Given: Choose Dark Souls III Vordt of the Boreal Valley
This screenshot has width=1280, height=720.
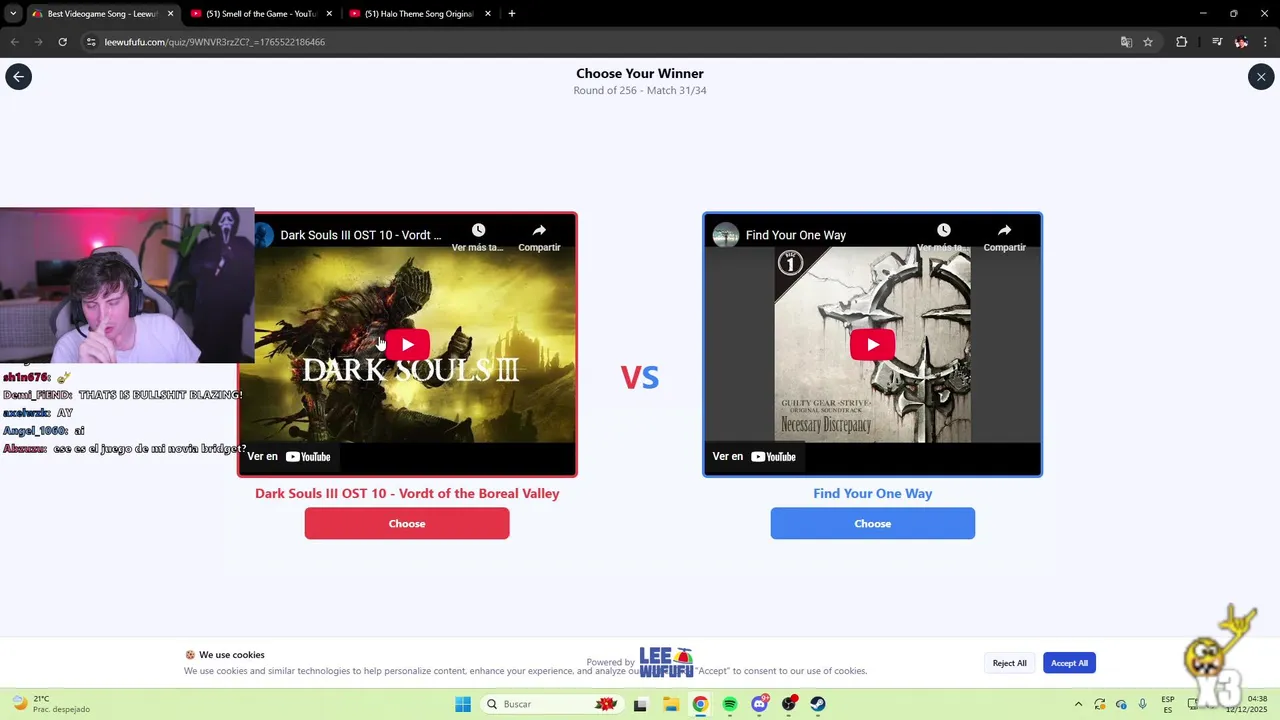Looking at the screenshot, I should click(x=407, y=524).
